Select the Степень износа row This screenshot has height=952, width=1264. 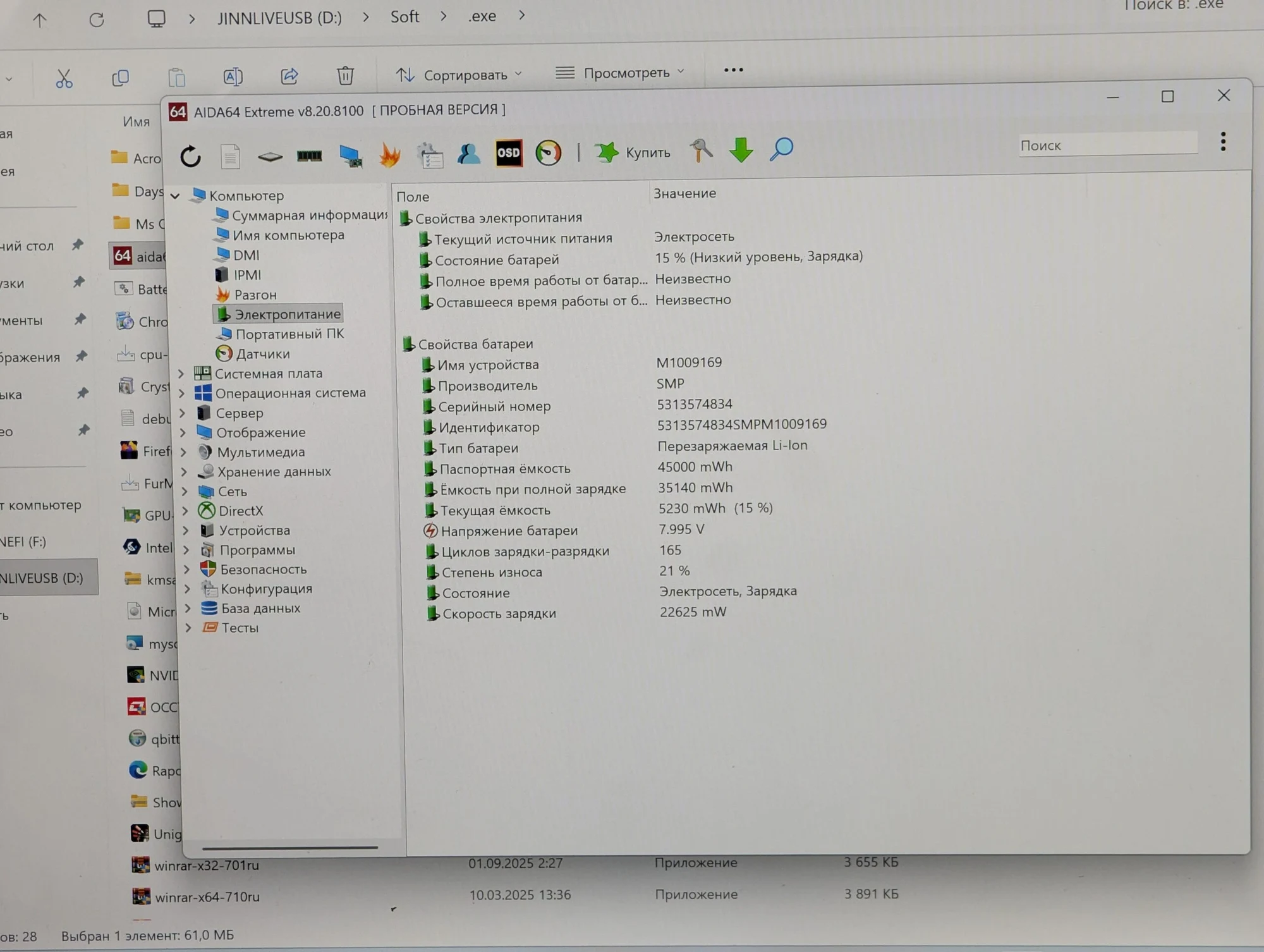click(x=556, y=571)
